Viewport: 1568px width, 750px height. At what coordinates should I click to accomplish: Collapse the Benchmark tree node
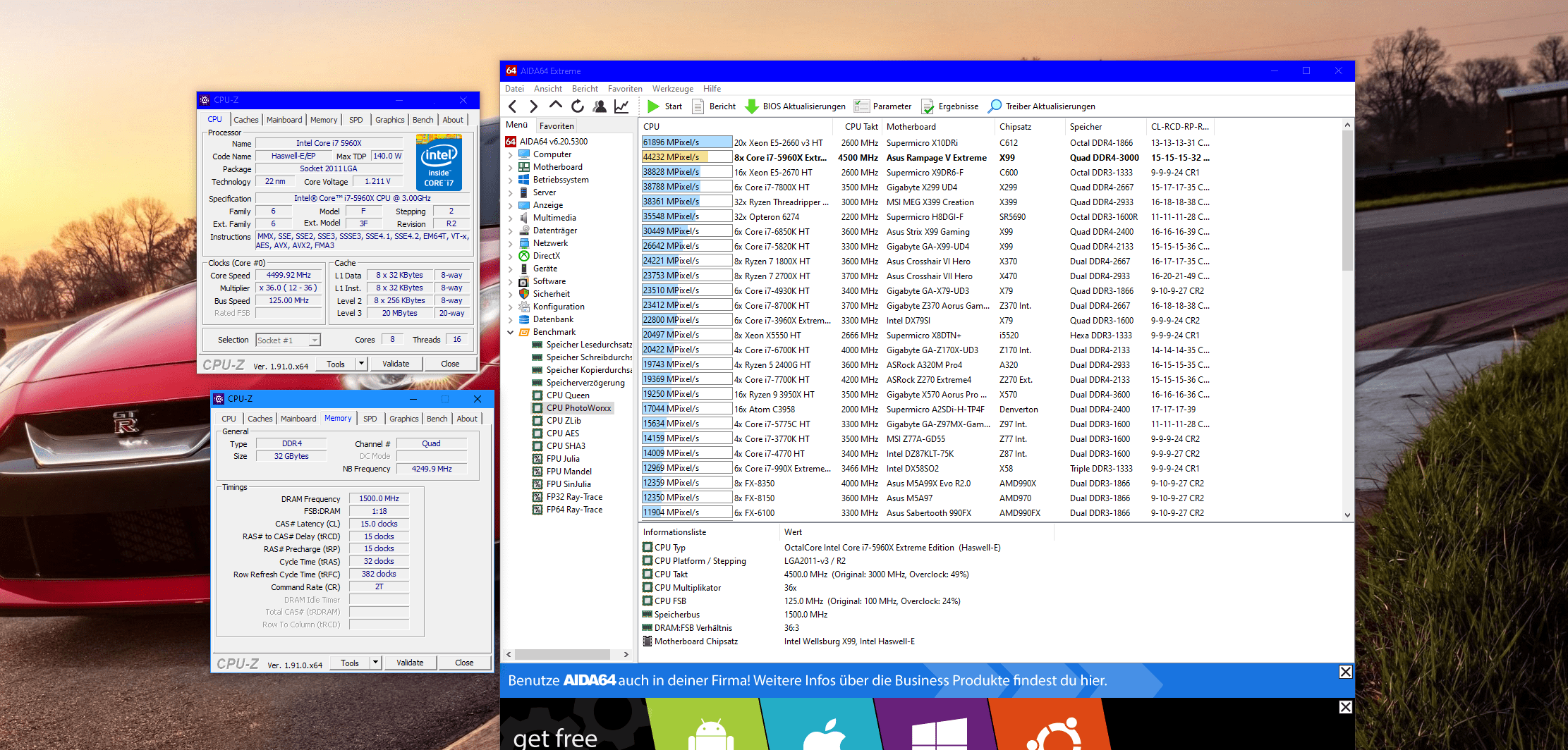pyautogui.click(x=510, y=332)
